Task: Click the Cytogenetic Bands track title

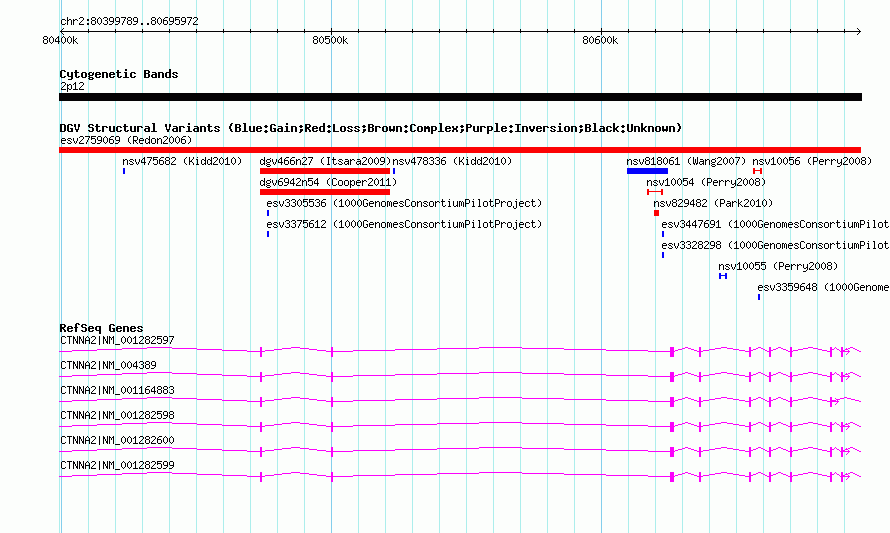Action: [119, 74]
